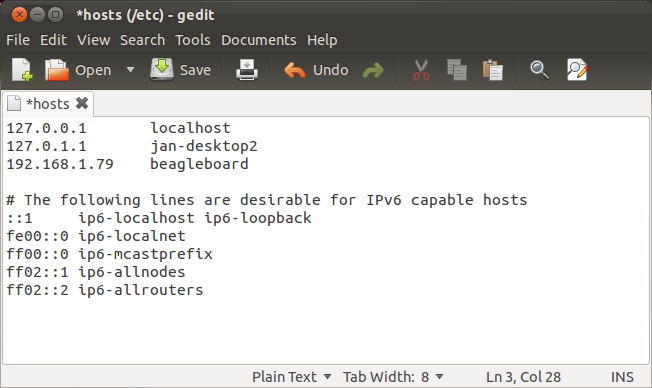Viewport: 652px width, 388px height.
Task: Open the Documents menu
Action: [259, 40]
